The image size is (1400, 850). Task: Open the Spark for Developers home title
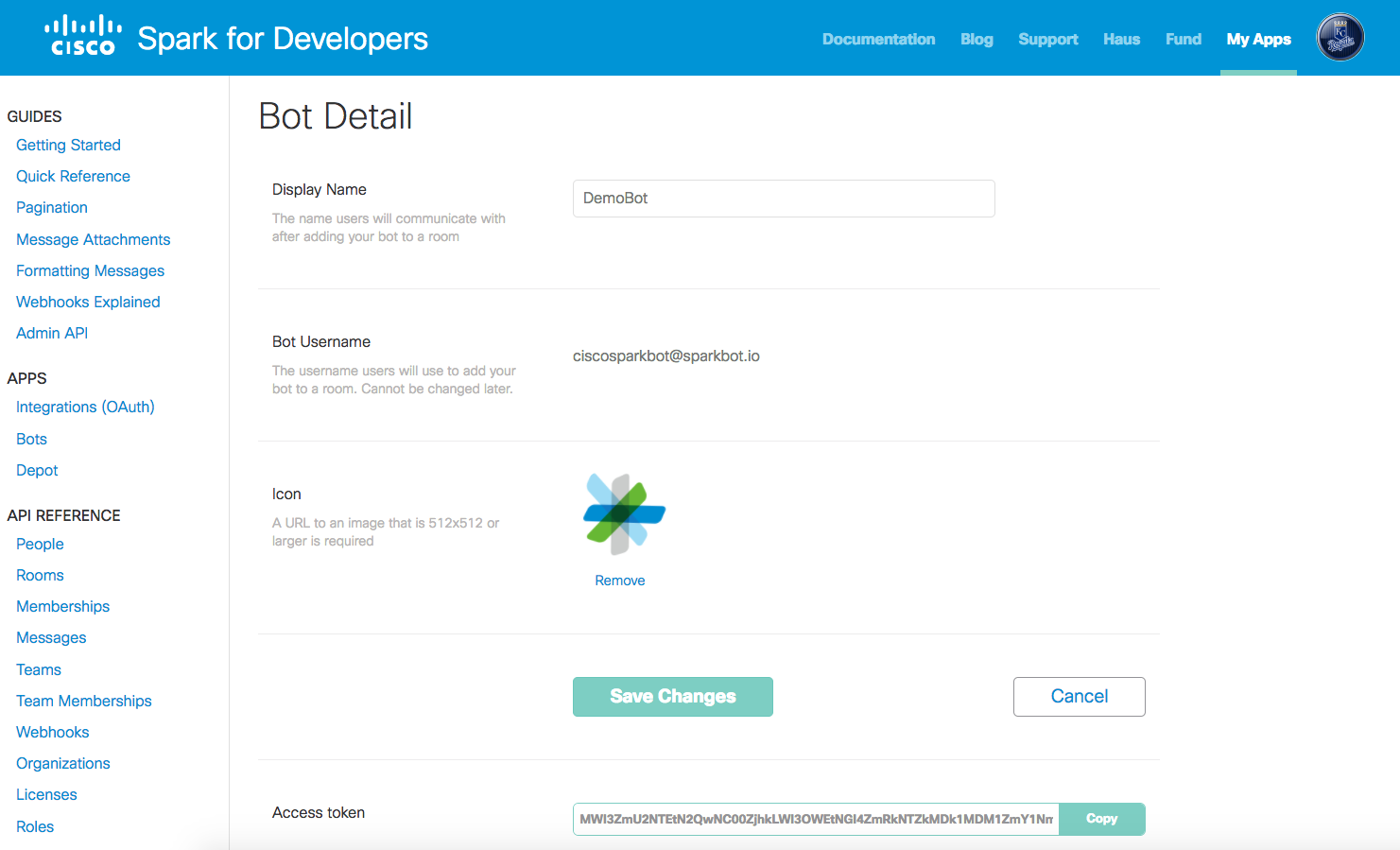[x=283, y=38]
